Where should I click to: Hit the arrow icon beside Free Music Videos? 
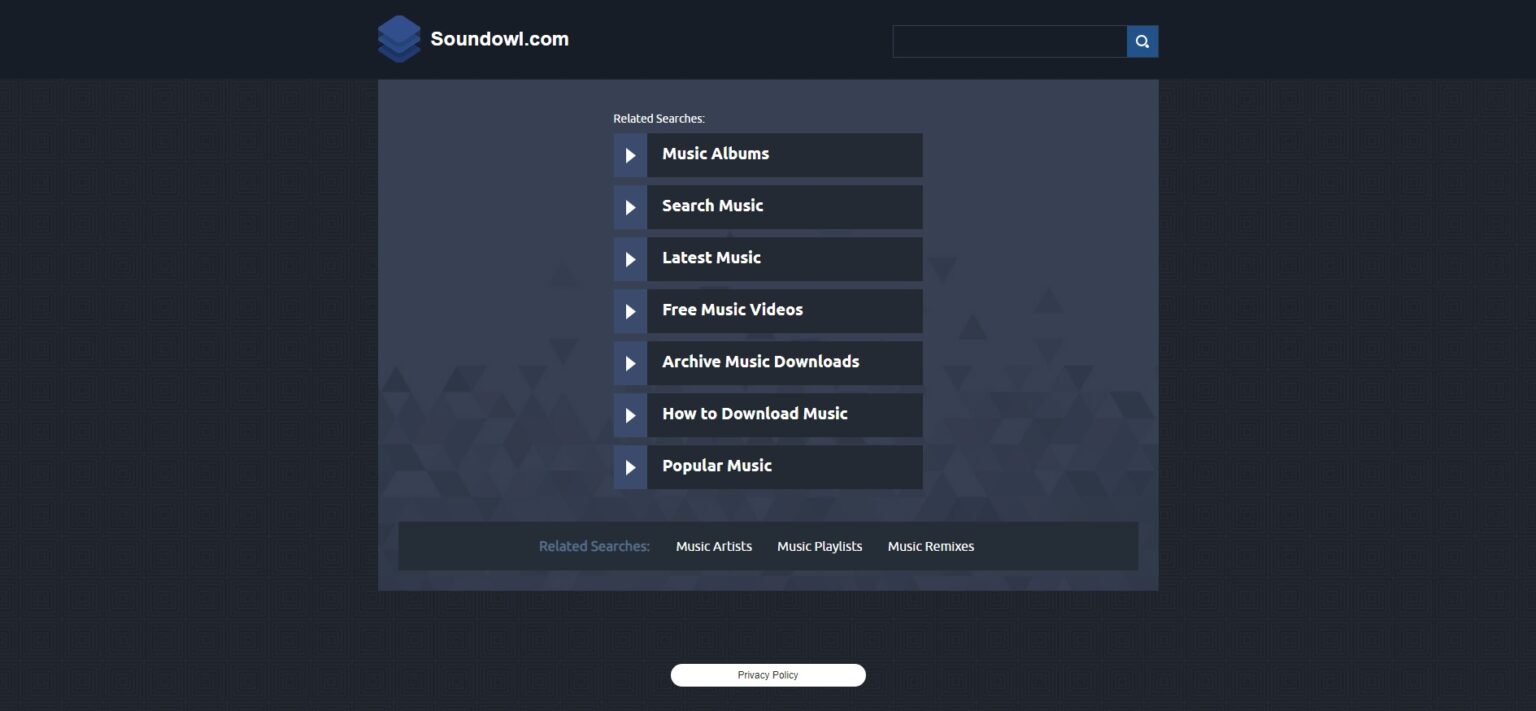tap(630, 311)
